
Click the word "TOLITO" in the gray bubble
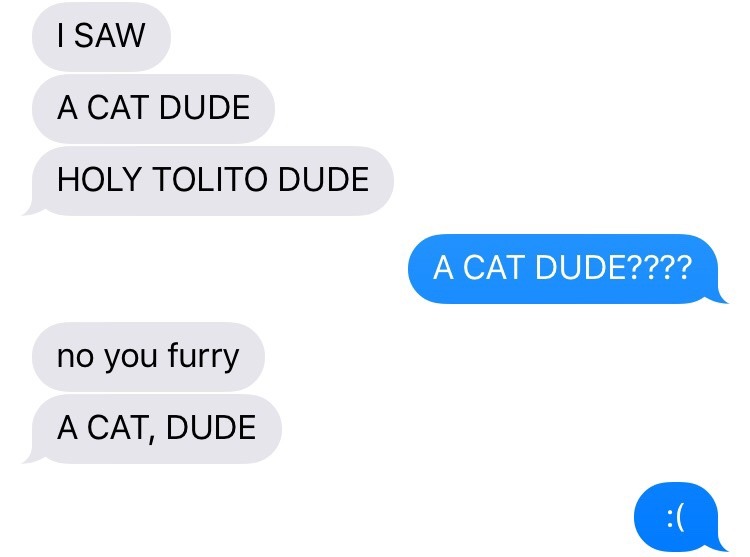pyautogui.click(x=210, y=180)
